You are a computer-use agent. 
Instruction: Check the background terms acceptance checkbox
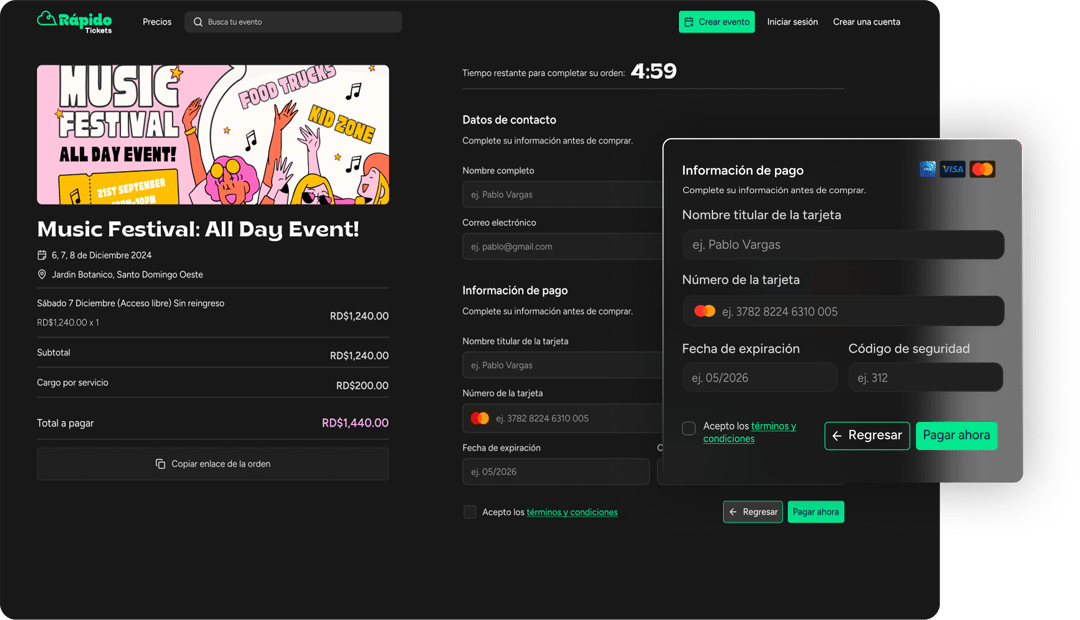[x=470, y=512]
